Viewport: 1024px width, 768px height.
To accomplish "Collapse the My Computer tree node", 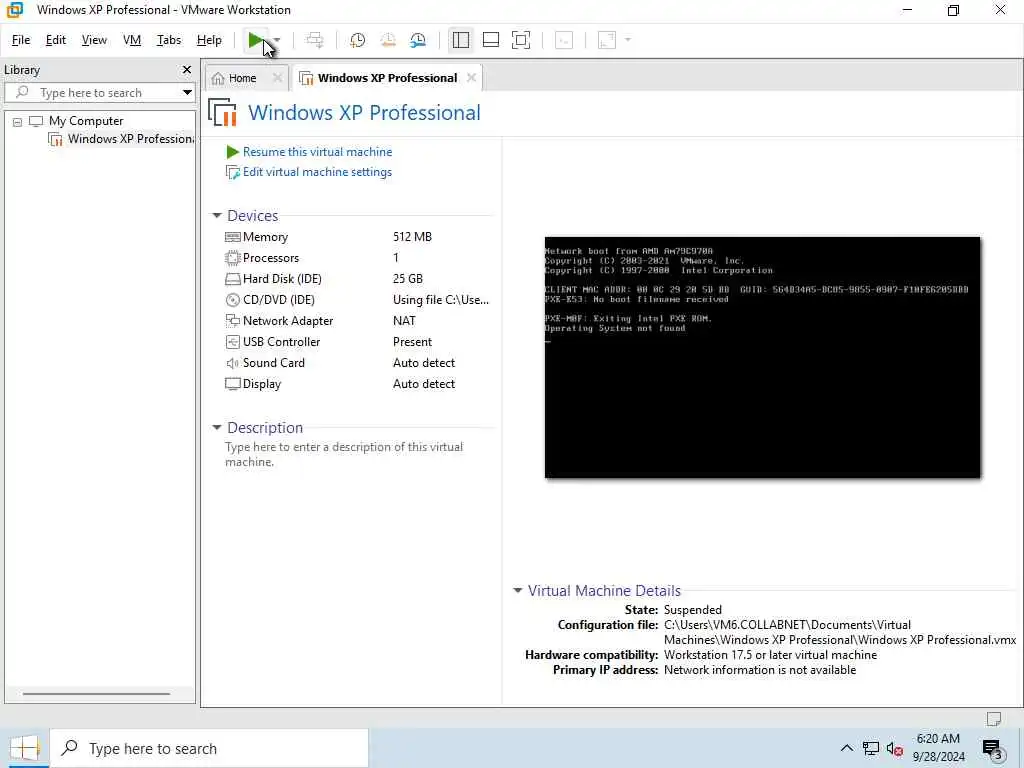I will 18,122.
